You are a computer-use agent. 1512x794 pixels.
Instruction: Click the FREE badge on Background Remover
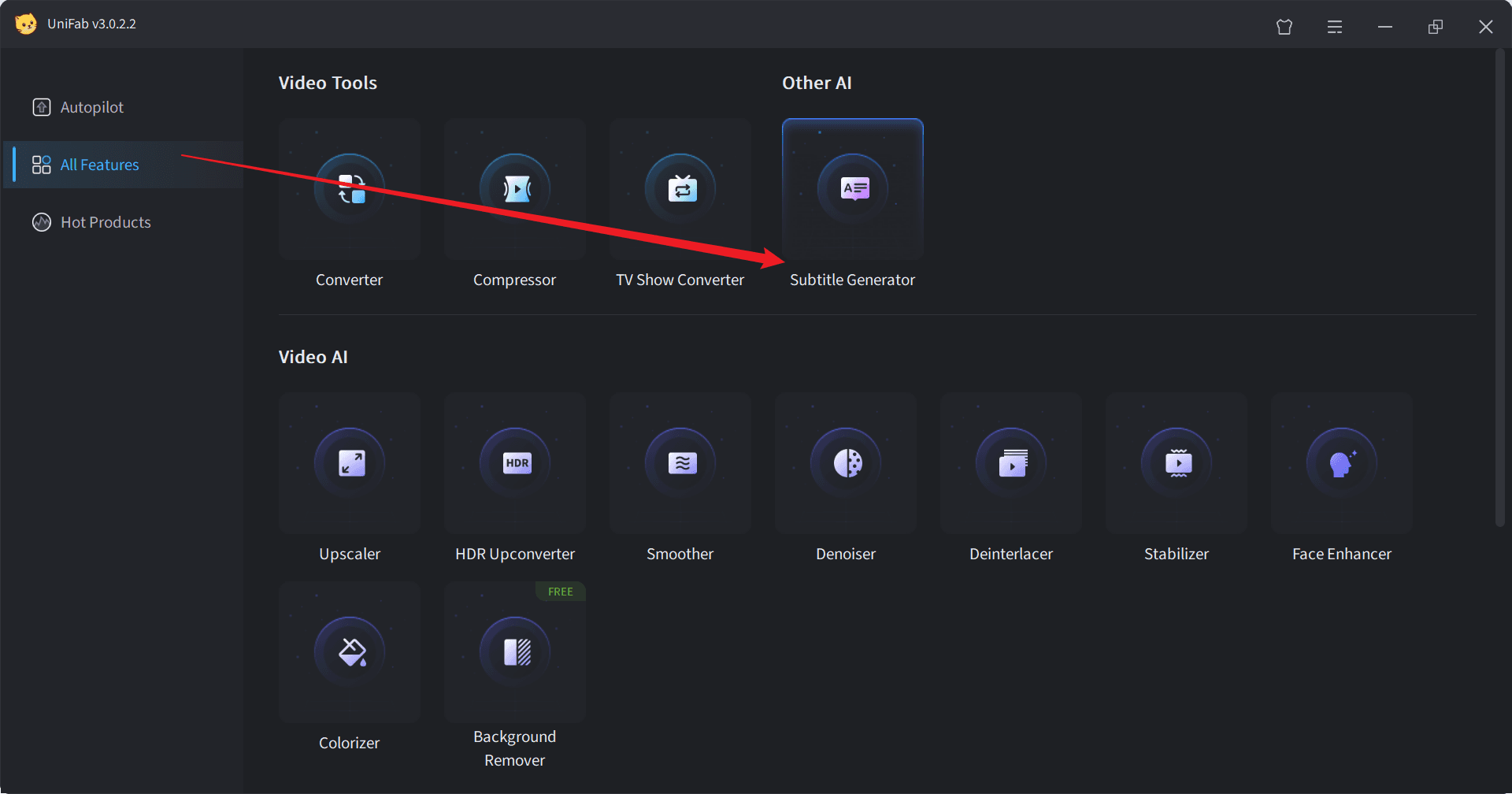click(561, 592)
